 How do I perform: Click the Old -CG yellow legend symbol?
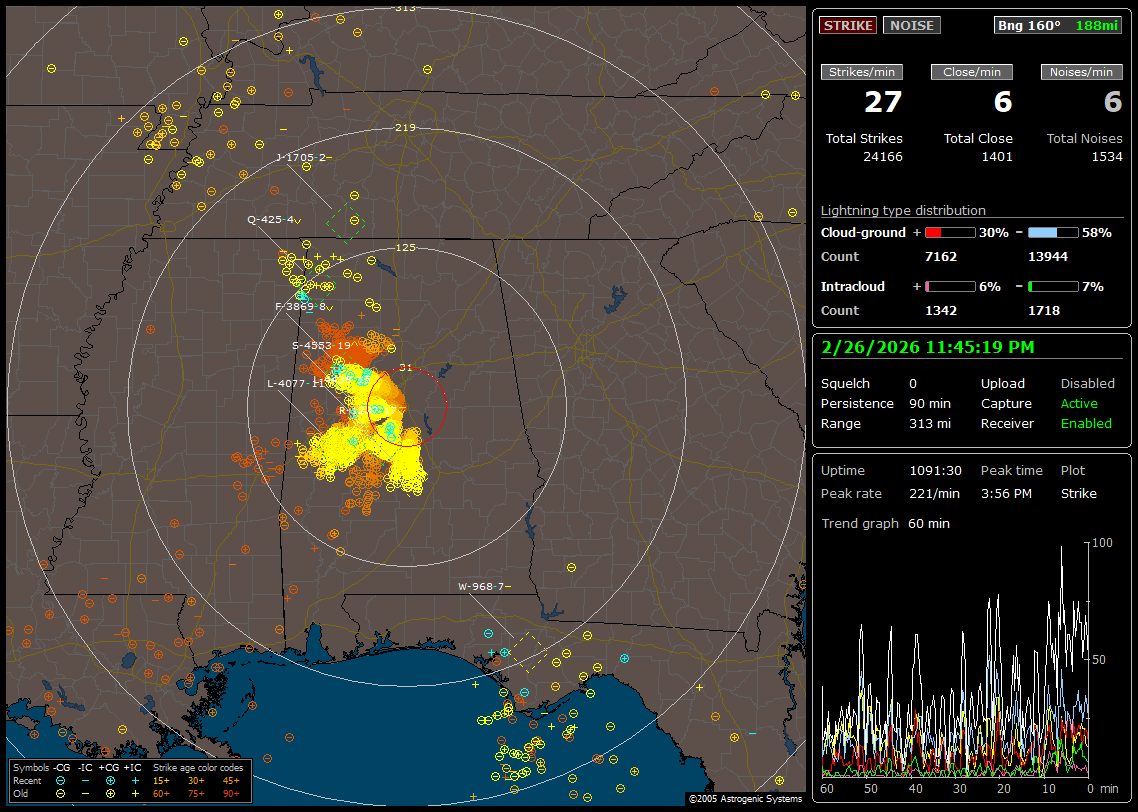coord(60,793)
